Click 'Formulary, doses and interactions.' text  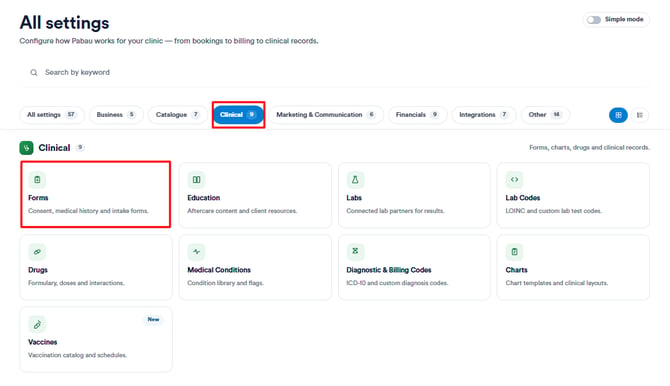(x=76, y=283)
